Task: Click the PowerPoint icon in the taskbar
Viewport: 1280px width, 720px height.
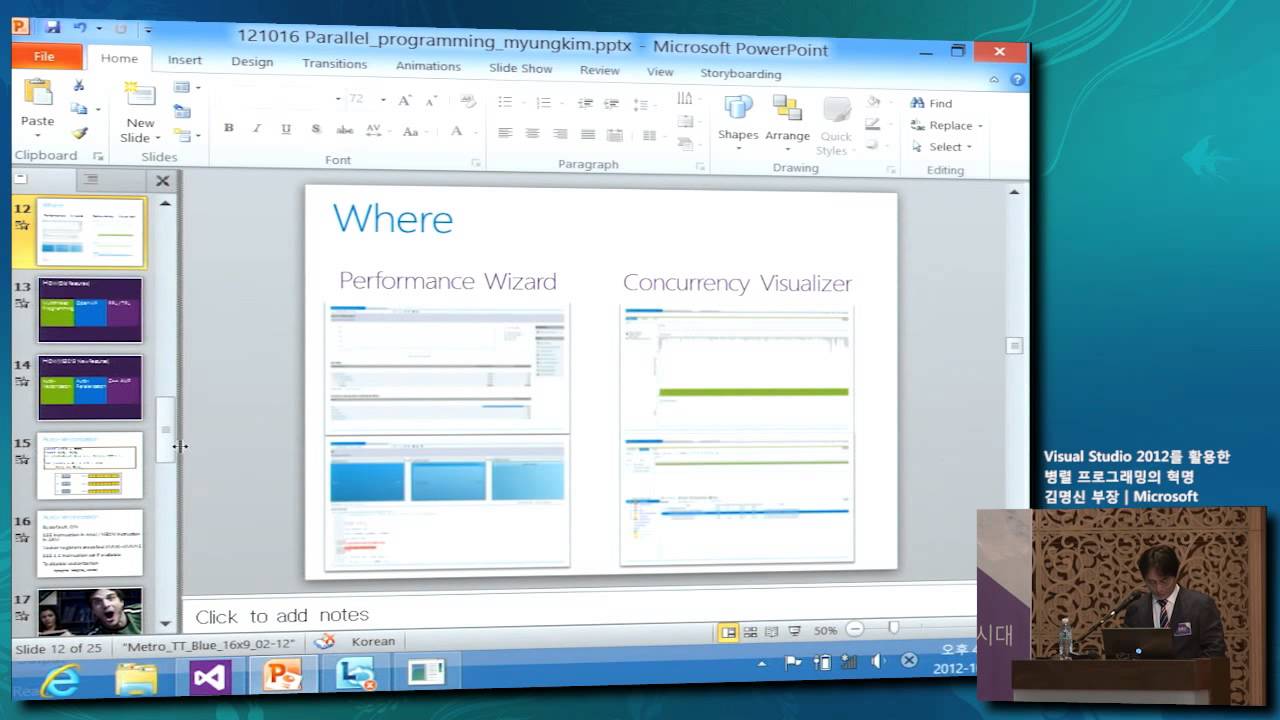Action: point(283,676)
